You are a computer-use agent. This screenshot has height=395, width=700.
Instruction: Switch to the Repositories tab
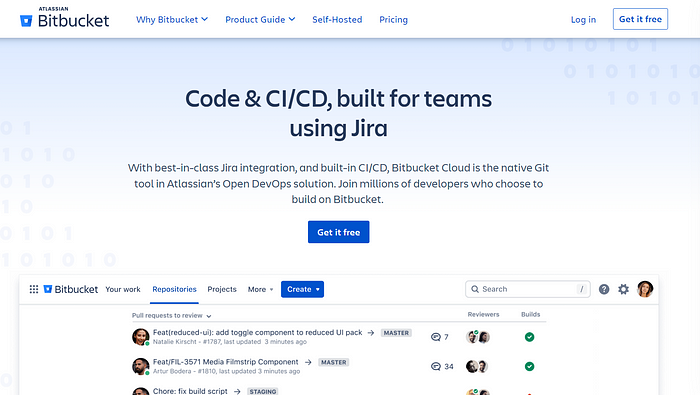coord(175,289)
